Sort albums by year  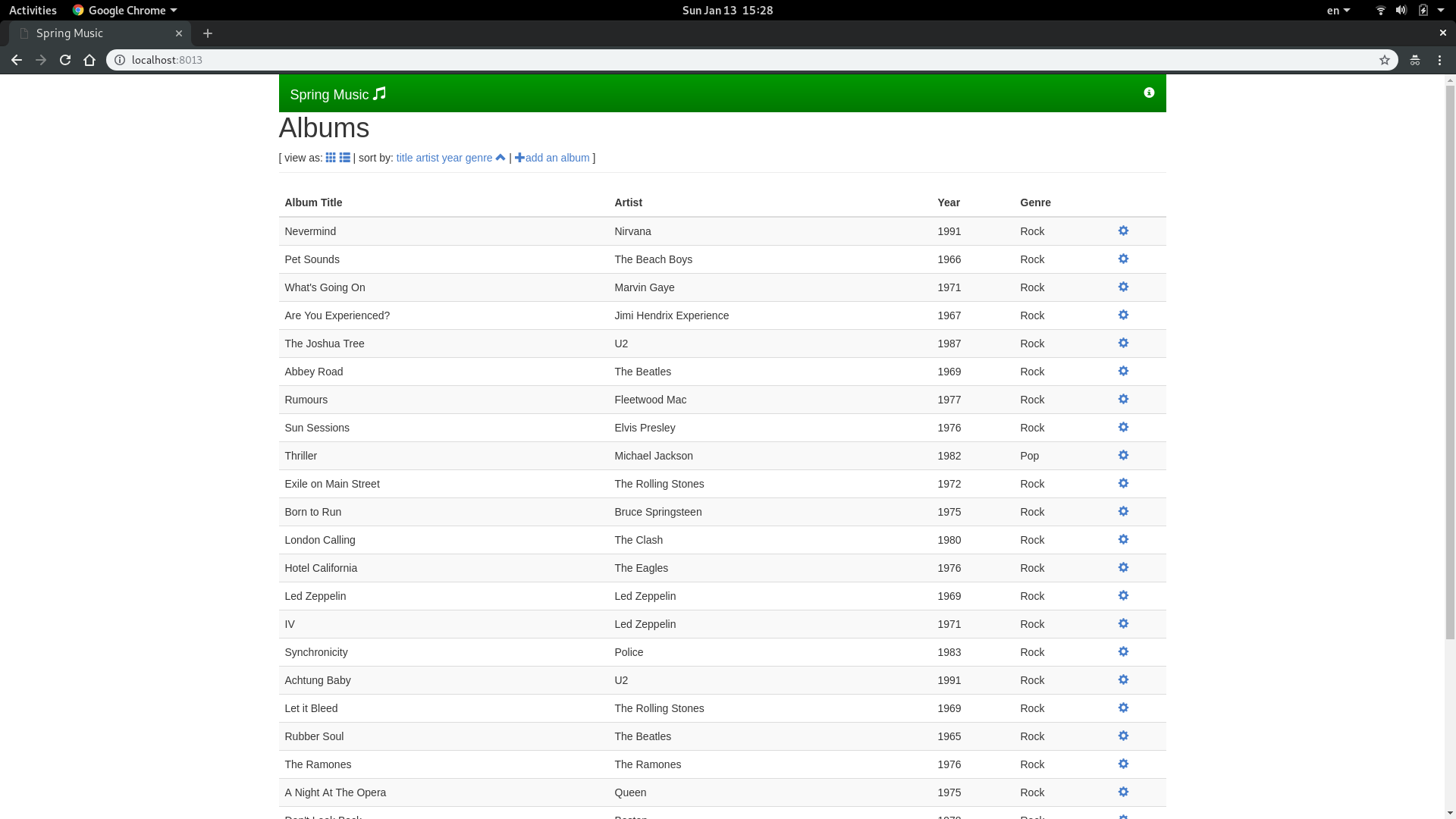pyautogui.click(x=452, y=158)
